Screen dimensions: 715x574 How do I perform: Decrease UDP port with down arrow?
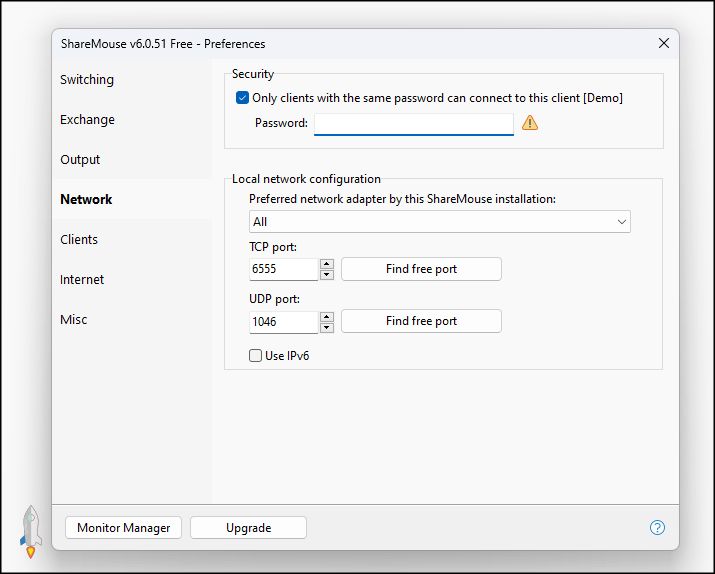tap(327, 327)
